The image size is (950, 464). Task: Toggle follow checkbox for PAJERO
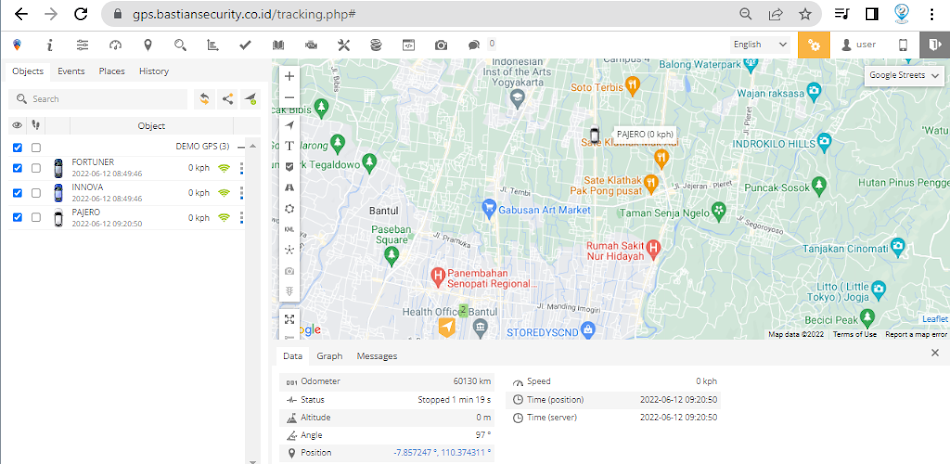pos(36,217)
